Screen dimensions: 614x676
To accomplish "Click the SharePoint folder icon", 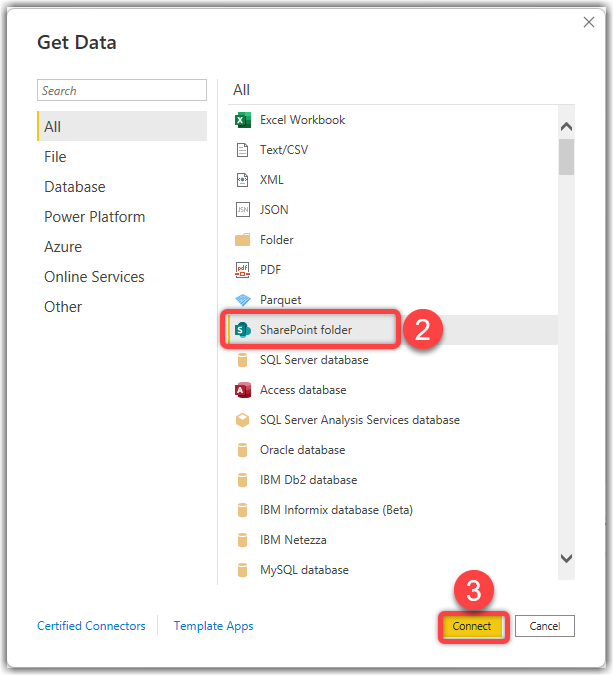I will point(243,330).
